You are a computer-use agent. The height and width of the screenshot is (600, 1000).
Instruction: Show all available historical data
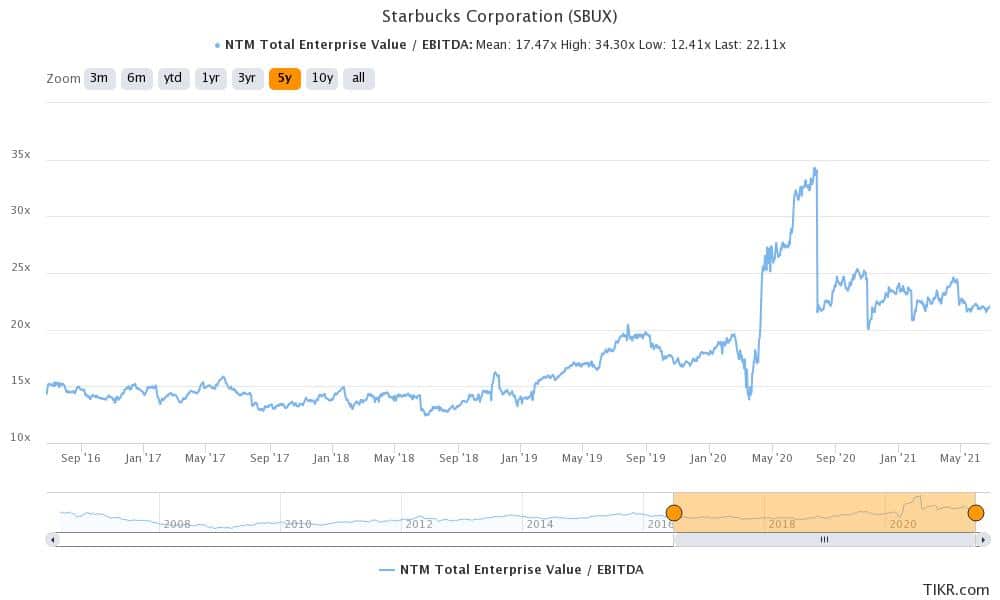[x=357, y=78]
